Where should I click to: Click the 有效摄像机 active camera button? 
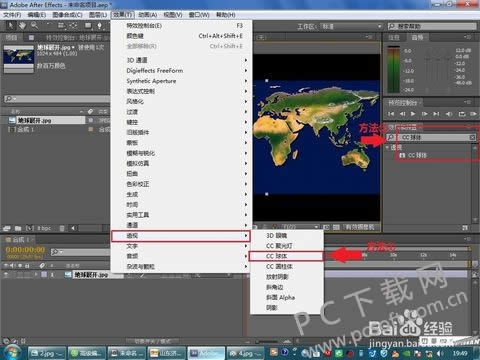[x=360, y=227]
